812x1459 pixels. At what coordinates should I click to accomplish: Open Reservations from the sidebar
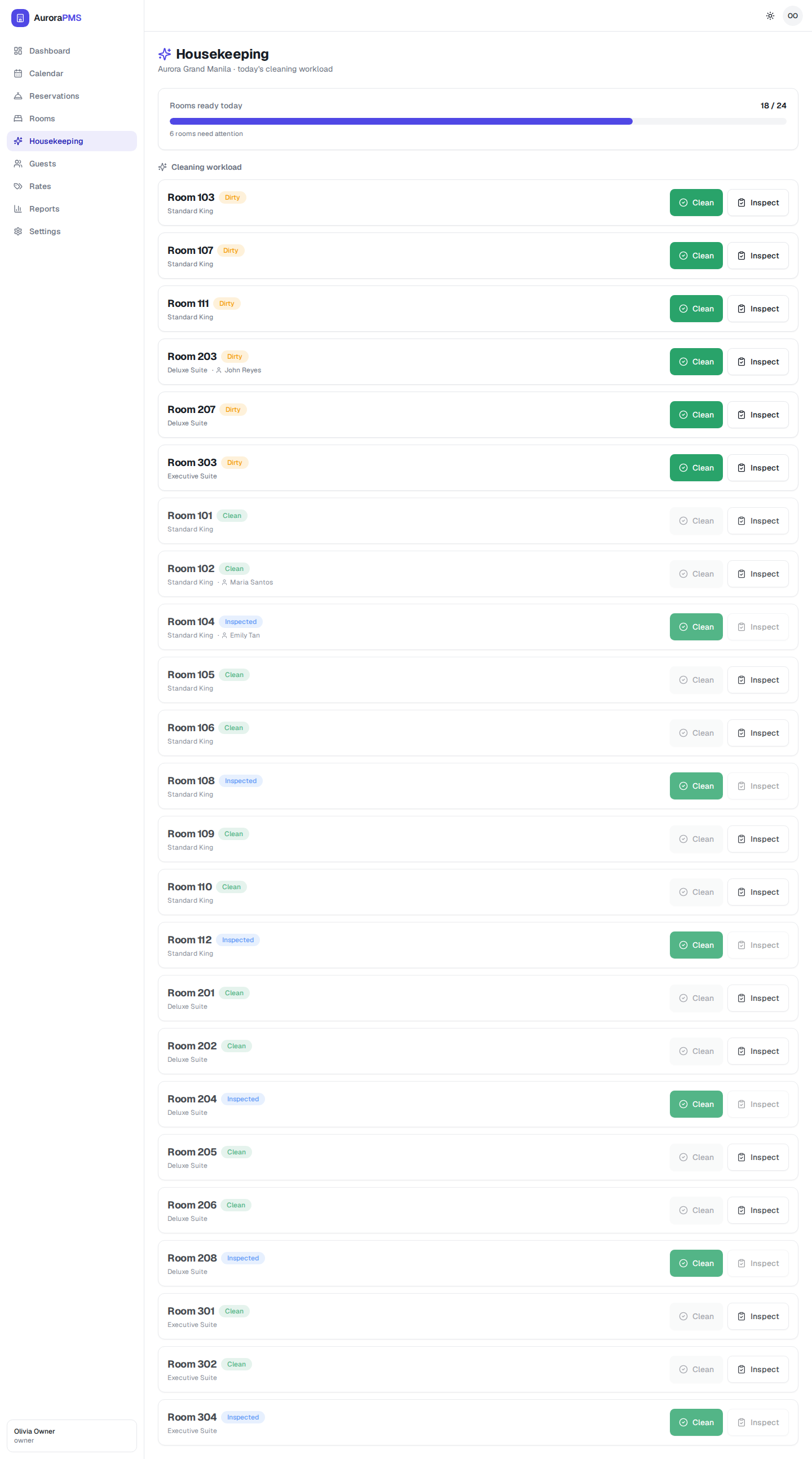click(x=72, y=96)
